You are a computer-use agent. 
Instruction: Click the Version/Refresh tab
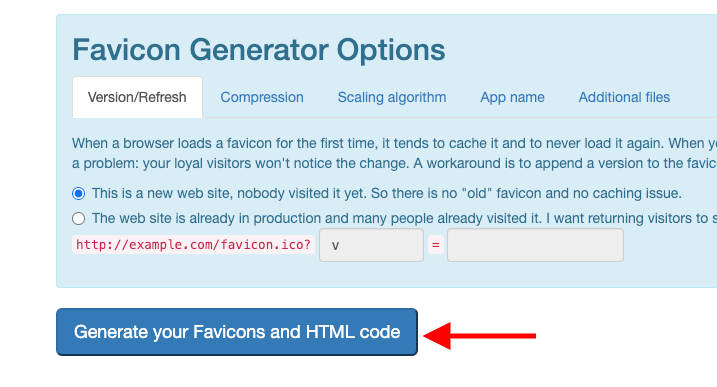[x=137, y=97]
